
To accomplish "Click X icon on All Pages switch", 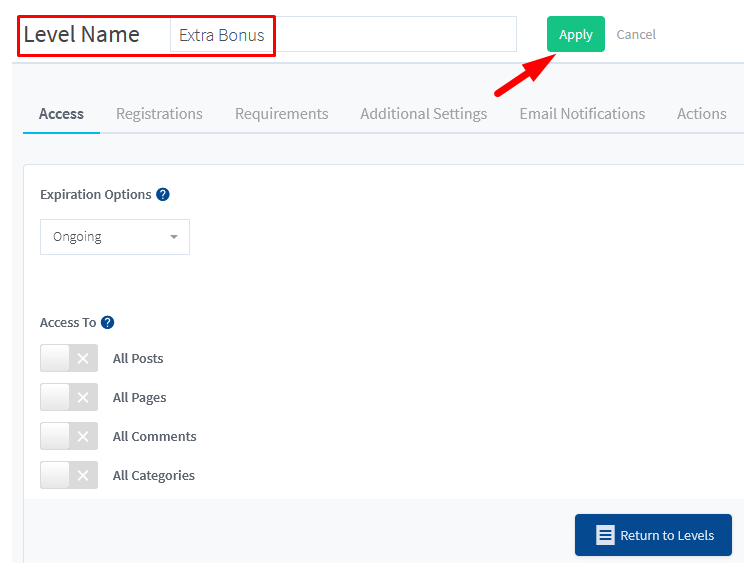I will click(x=83, y=397).
